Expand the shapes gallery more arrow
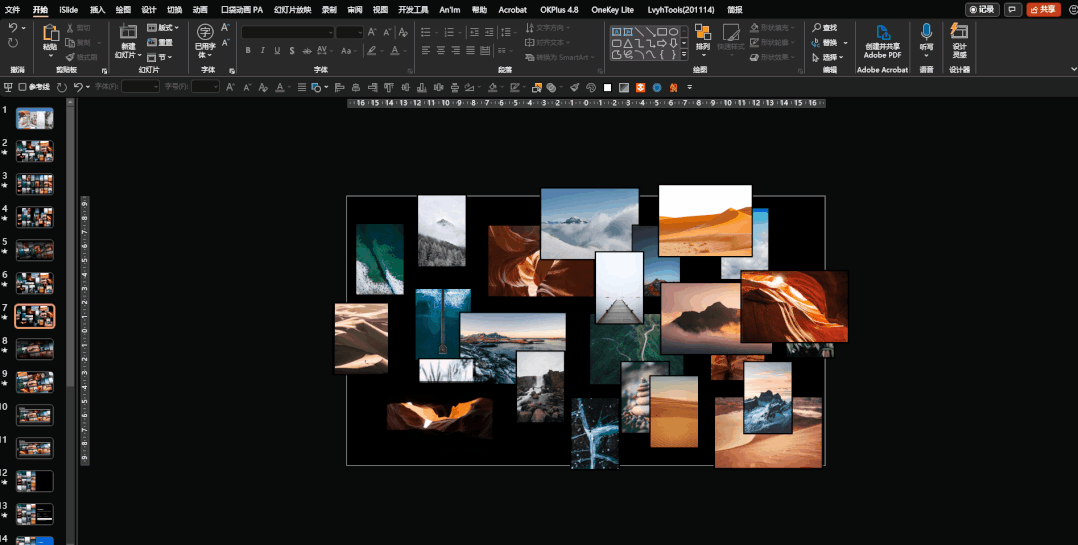This screenshot has width=1078, height=545. point(684,54)
